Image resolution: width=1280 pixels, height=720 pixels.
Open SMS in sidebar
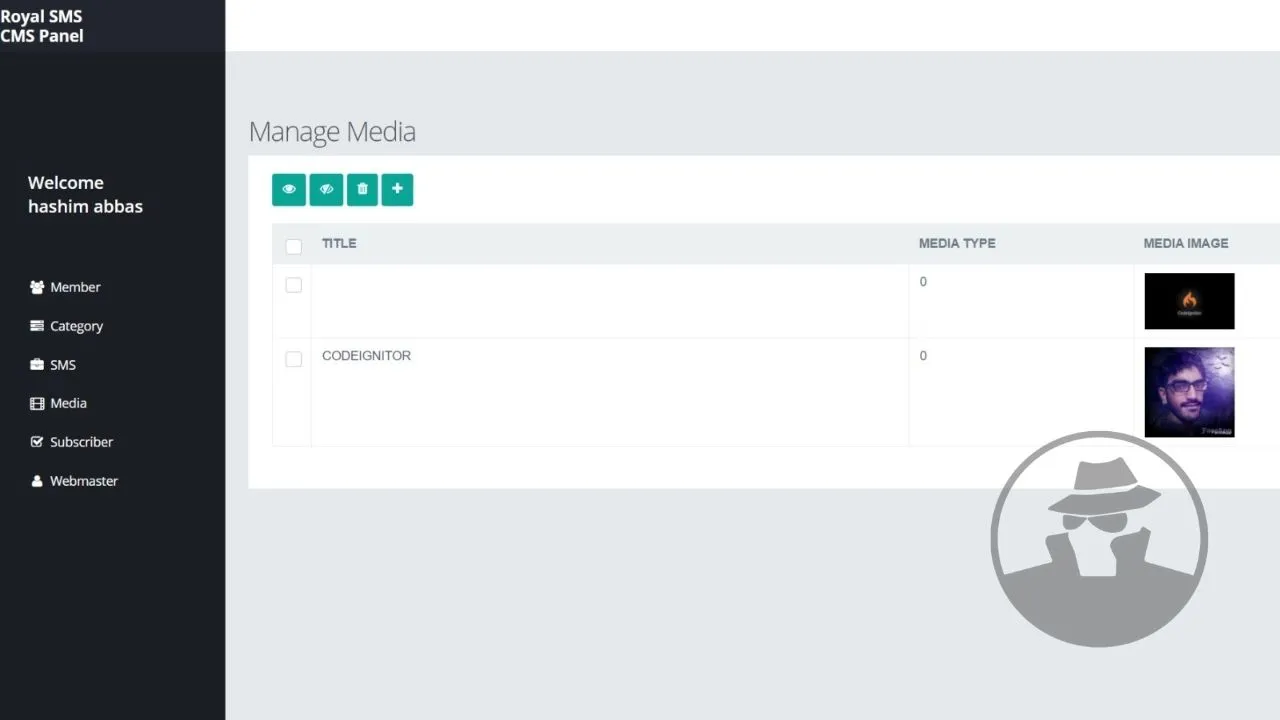[x=63, y=365]
